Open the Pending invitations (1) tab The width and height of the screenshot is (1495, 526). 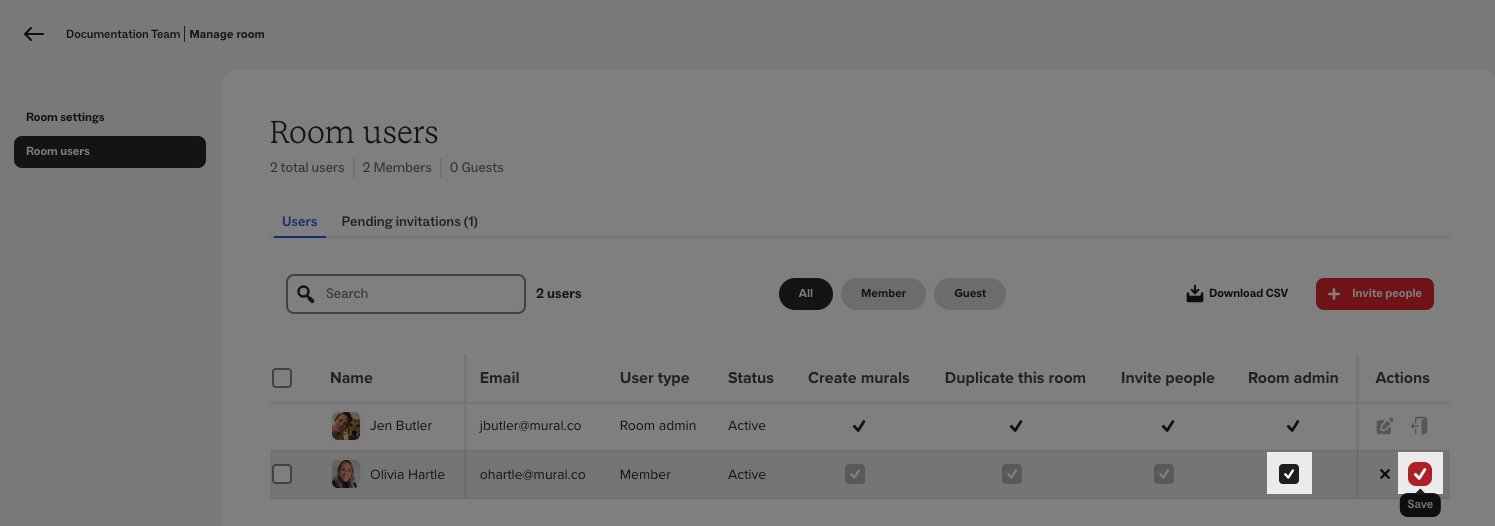tap(410, 222)
